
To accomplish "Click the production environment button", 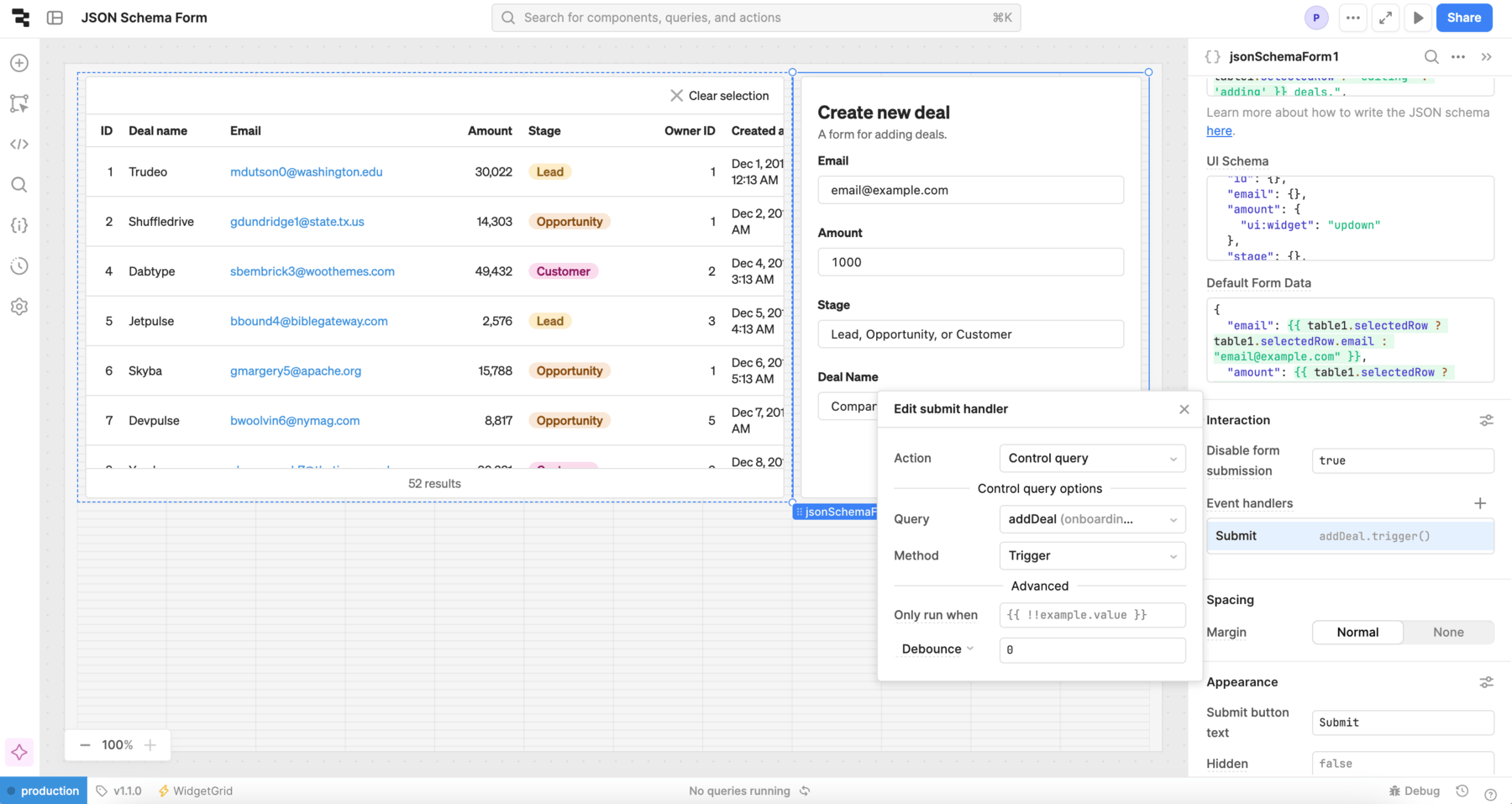I will click(x=44, y=791).
